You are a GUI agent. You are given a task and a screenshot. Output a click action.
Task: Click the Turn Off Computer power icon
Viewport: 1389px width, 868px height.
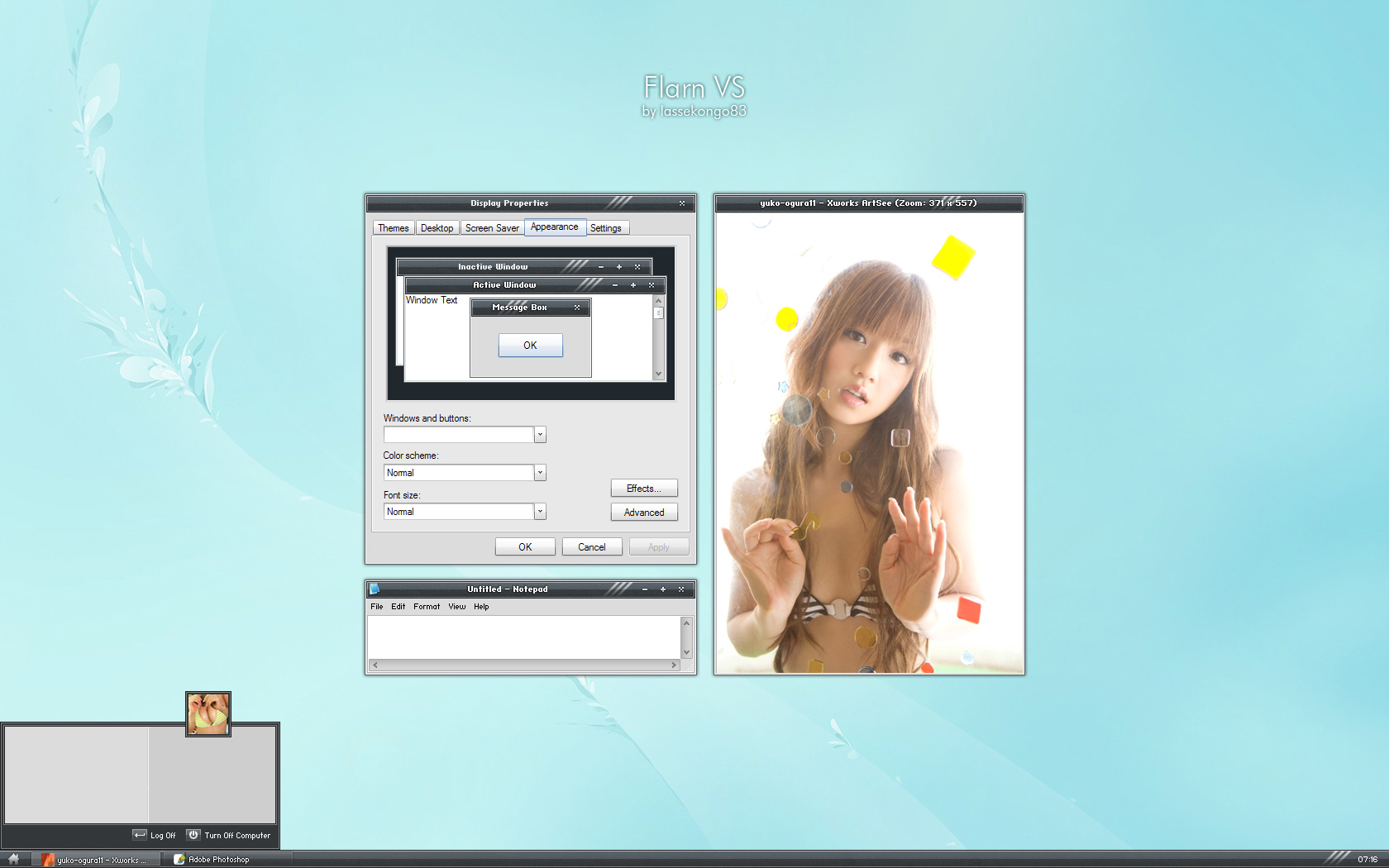pyautogui.click(x=193, y=835)
